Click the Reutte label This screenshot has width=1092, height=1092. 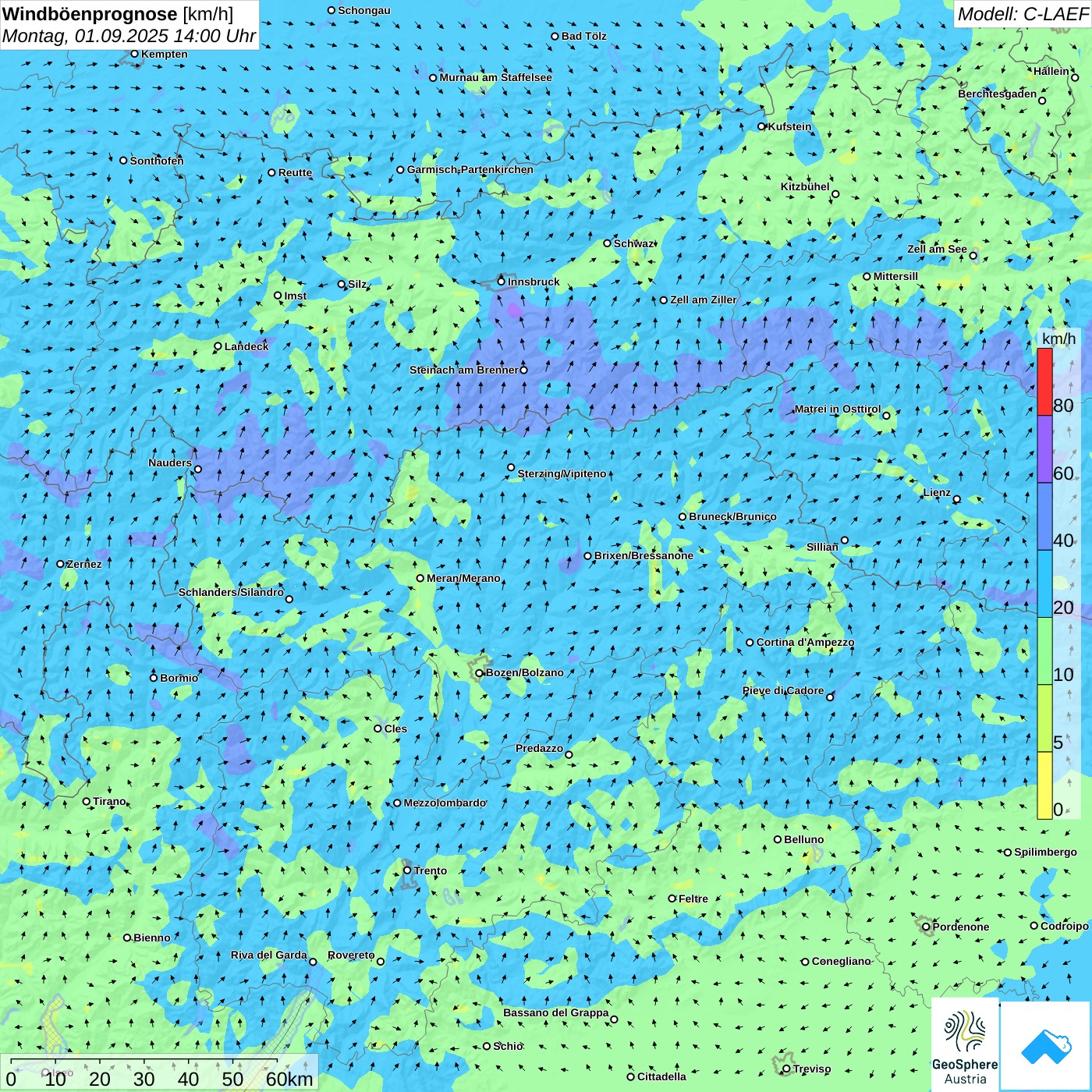pos(295,172)
